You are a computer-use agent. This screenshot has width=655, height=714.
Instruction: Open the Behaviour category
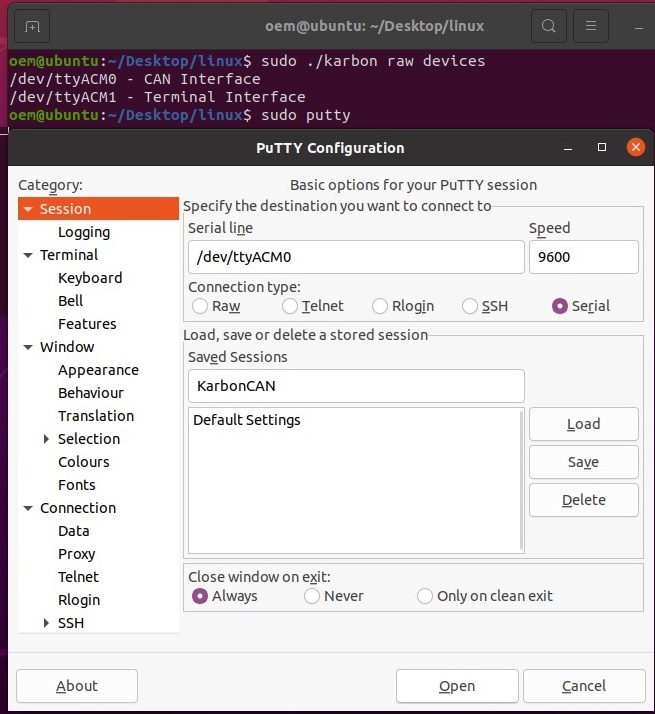pos(91,393)
